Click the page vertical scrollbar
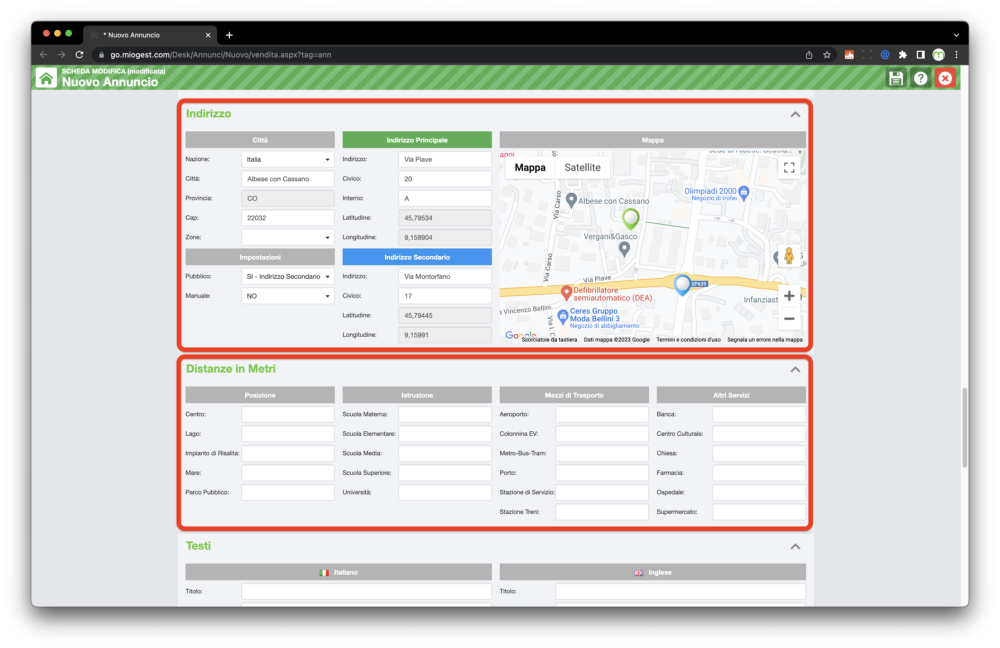The width and height of the screenshot is (1000, 648). click(964, 427)
